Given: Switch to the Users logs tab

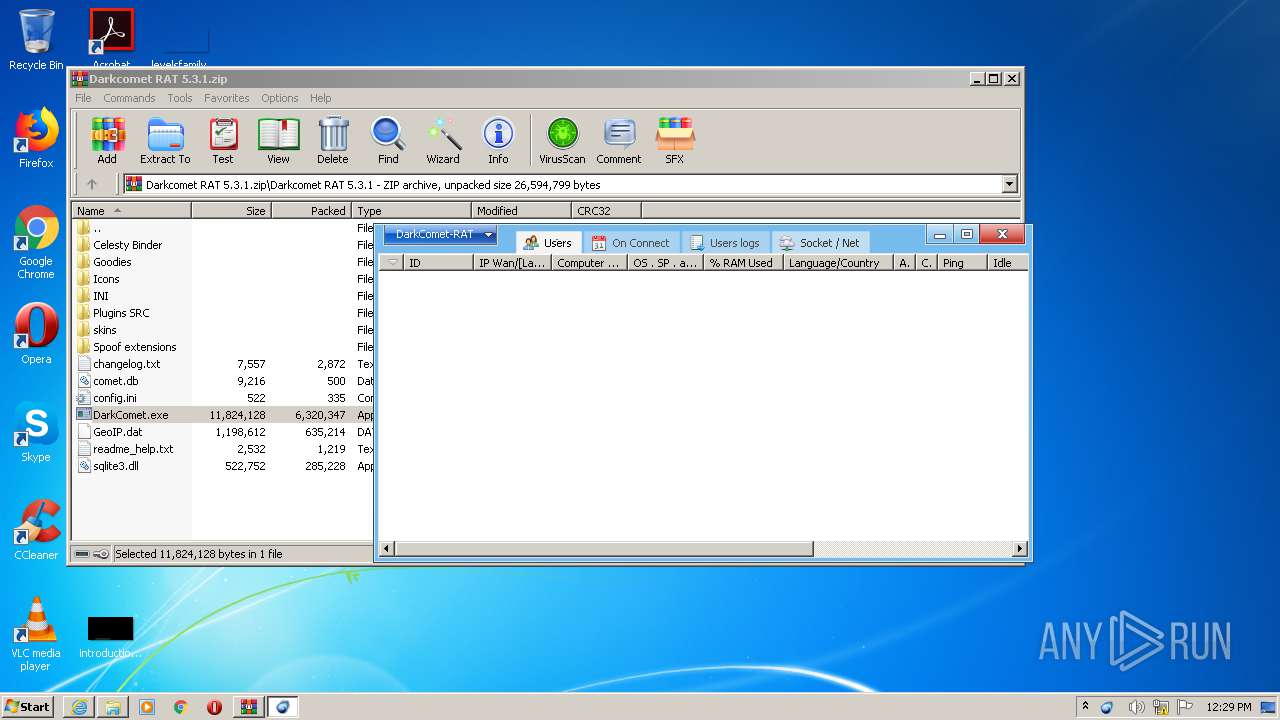Looking at the screenshot, I should (x=725, y=243).
